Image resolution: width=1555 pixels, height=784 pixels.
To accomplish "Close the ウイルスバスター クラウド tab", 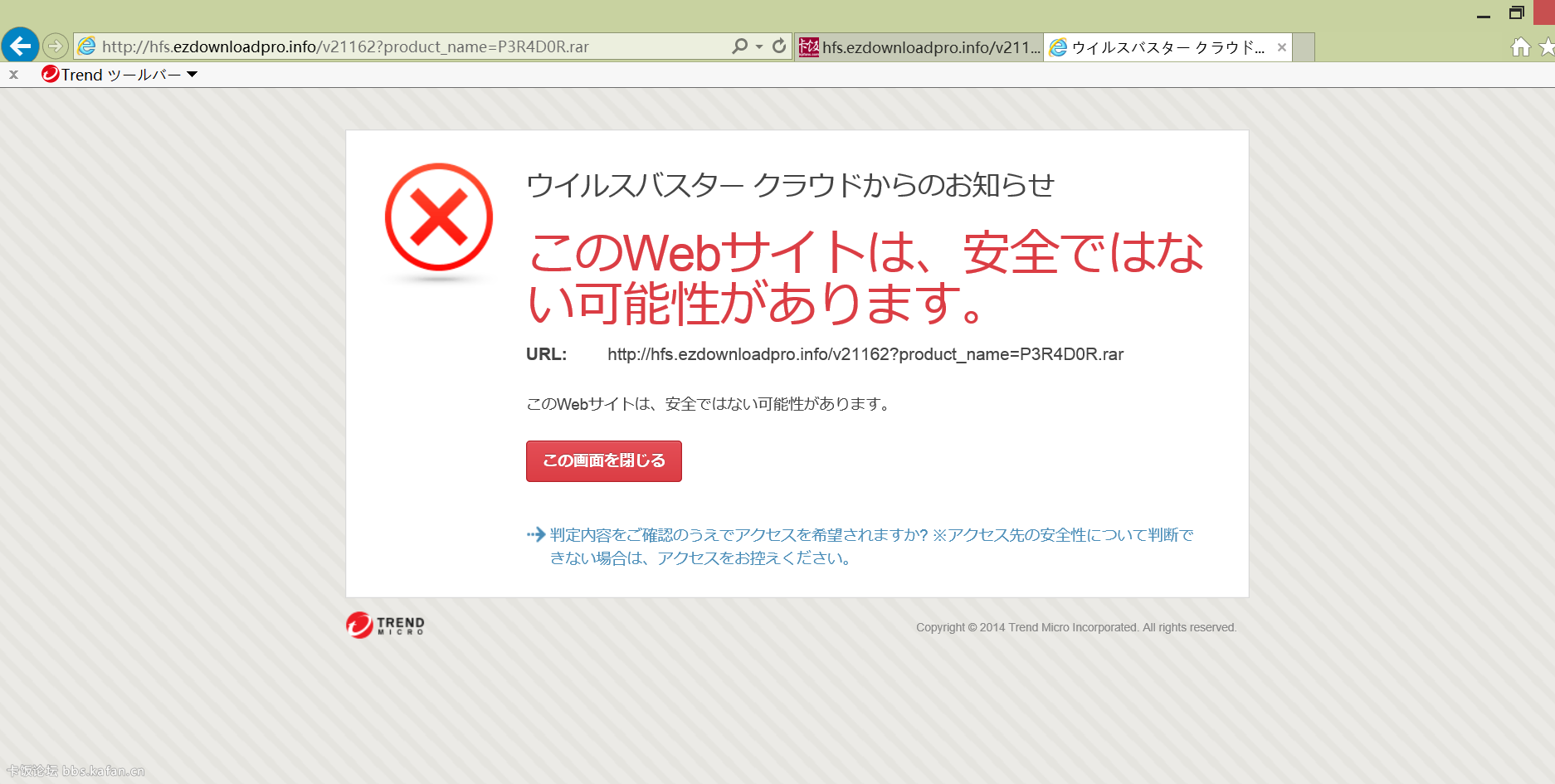I will (x=1281, y=47).
